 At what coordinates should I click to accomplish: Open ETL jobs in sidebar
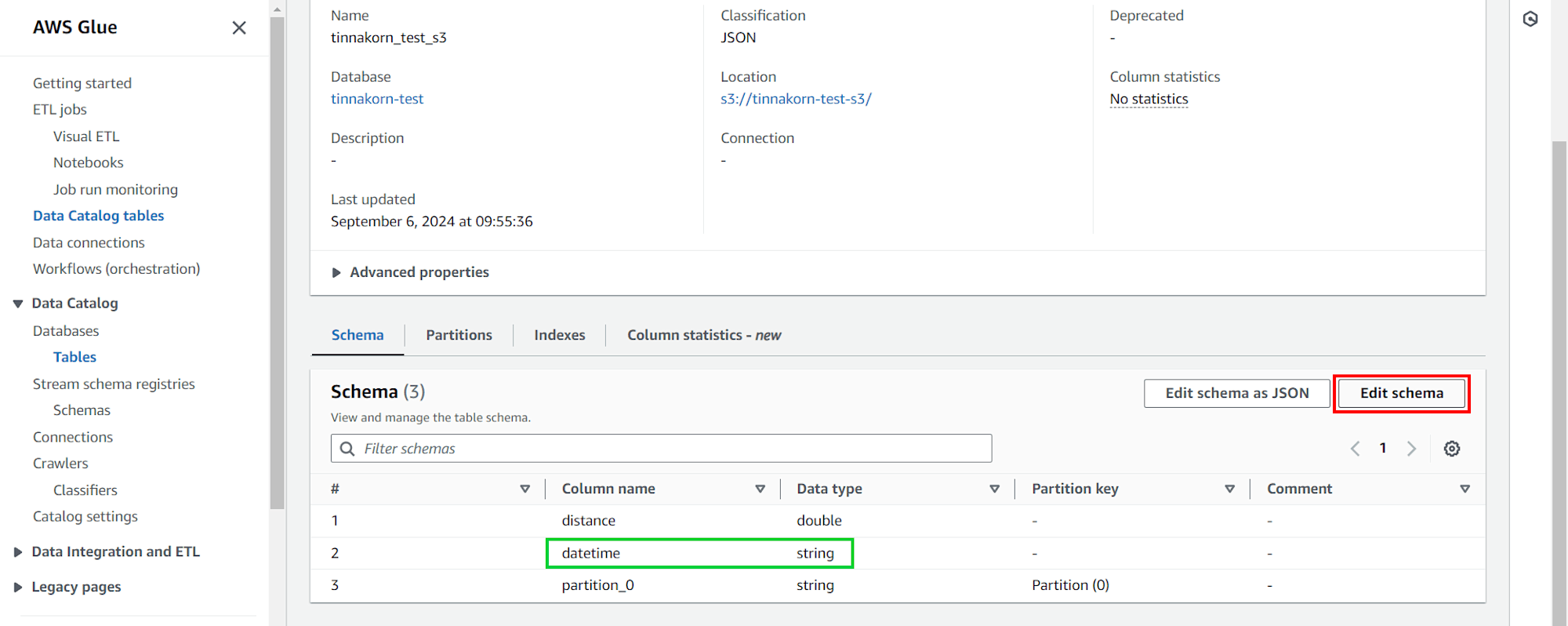tap(60, 110)
